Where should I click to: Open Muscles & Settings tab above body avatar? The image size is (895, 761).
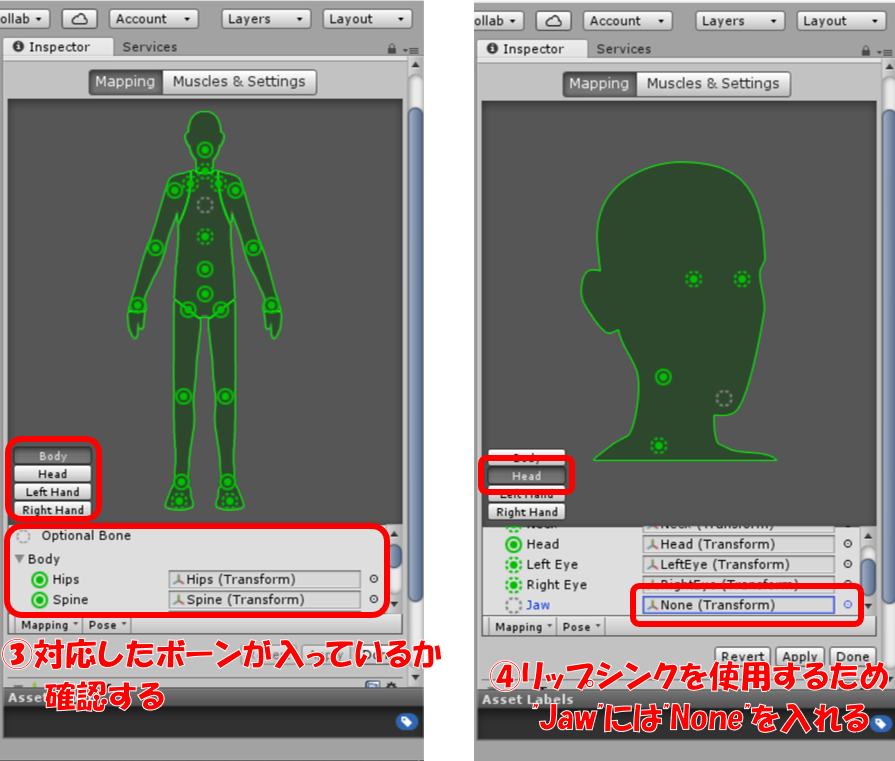(x=238, y=82)
